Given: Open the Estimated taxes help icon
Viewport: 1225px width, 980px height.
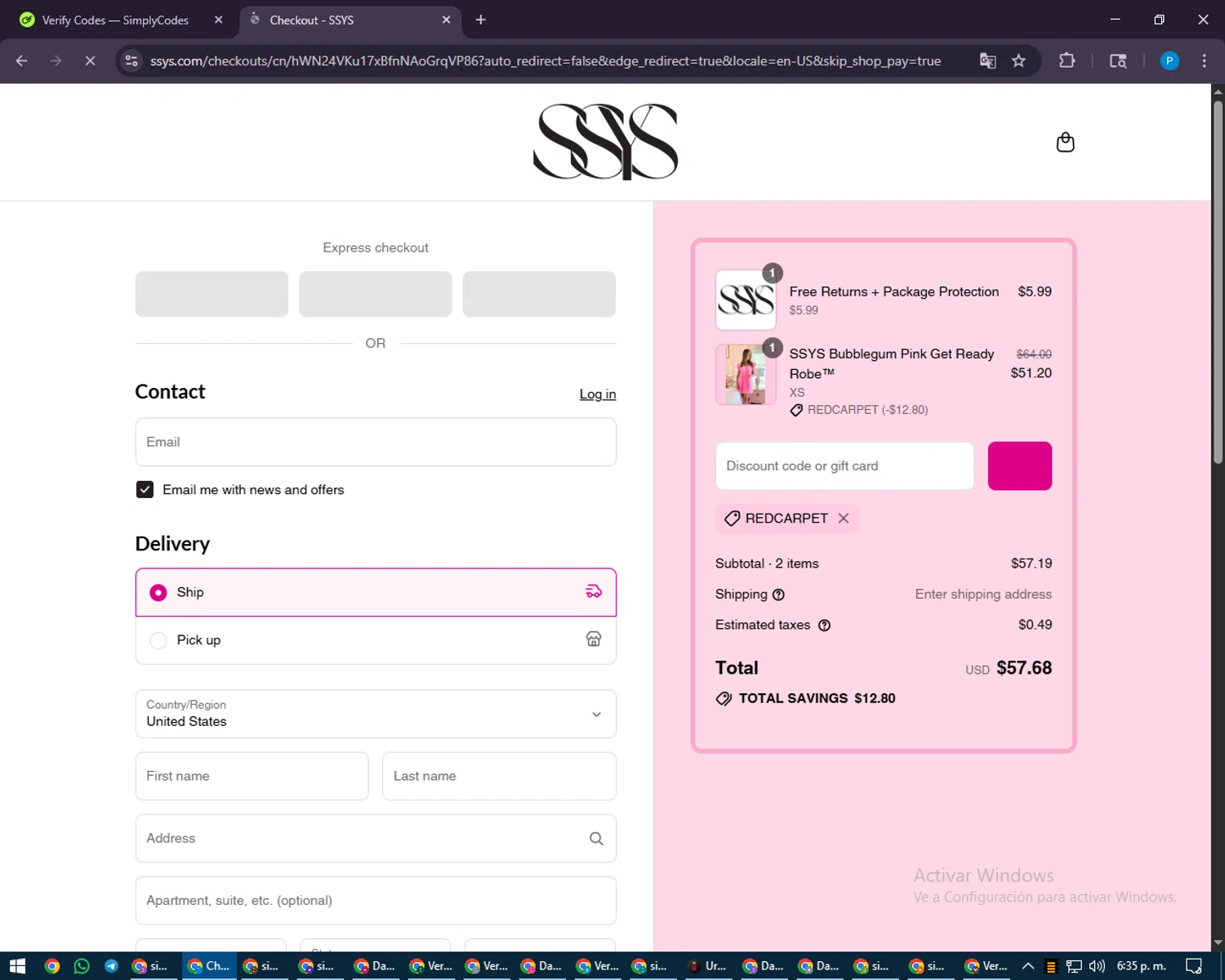Looking at the screenshot, I should point(824,626).
